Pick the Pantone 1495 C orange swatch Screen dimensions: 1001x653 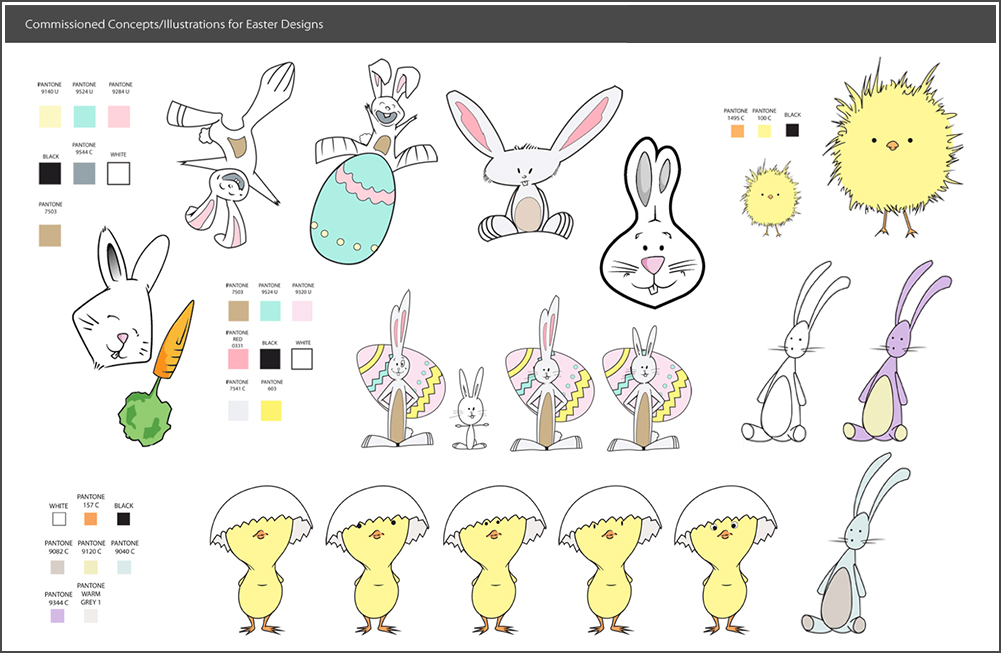[737, 130]
